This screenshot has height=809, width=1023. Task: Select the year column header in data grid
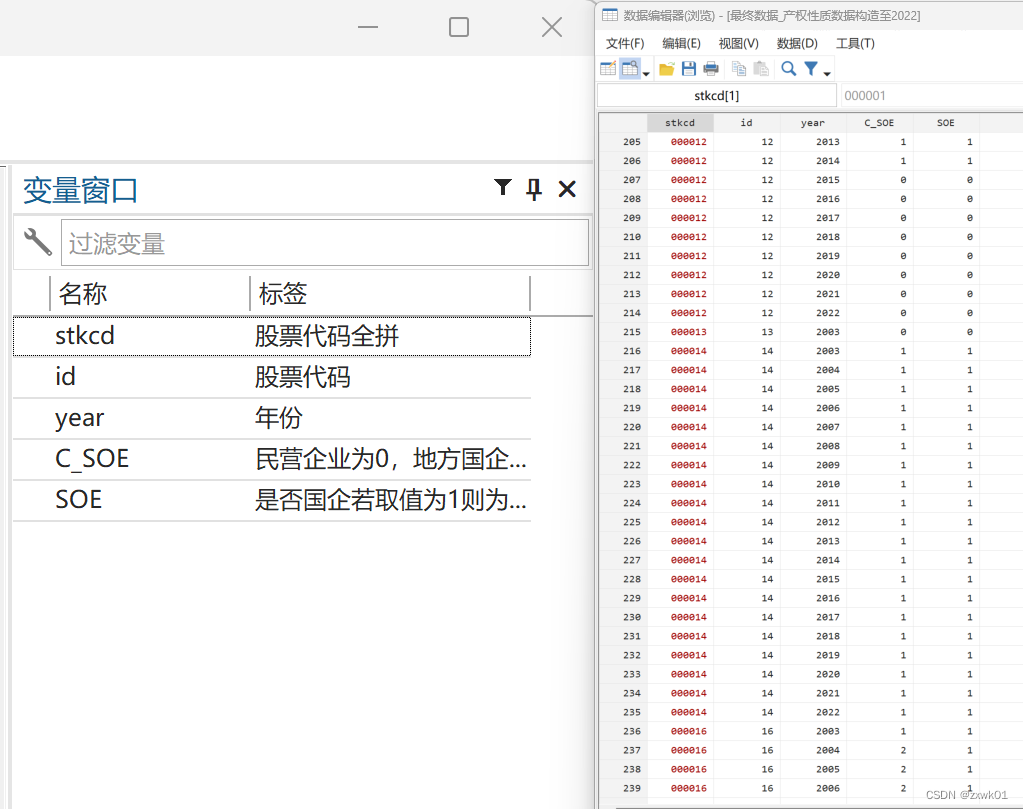[x=813, y=123]
